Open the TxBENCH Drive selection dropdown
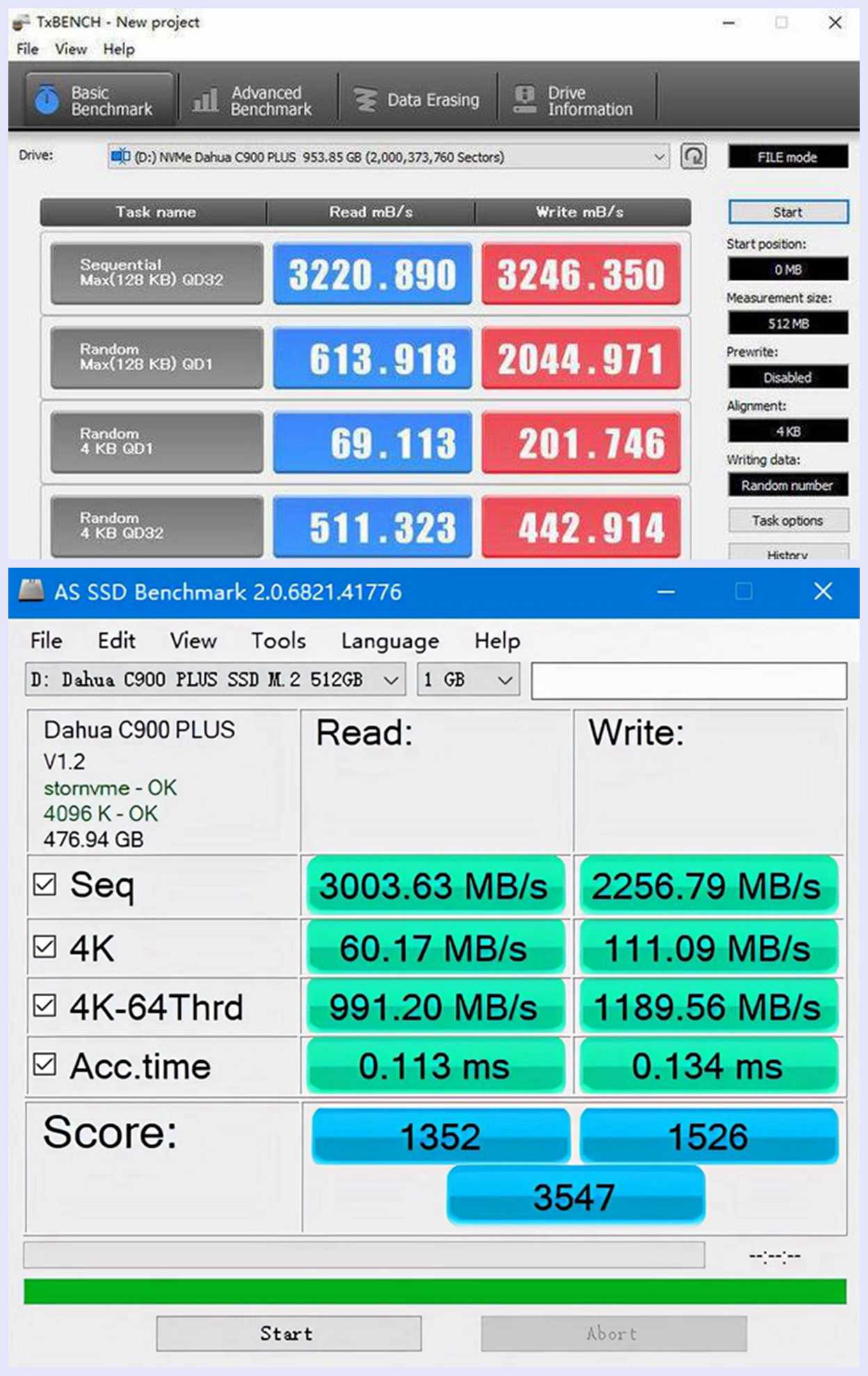 pos(388,157)
